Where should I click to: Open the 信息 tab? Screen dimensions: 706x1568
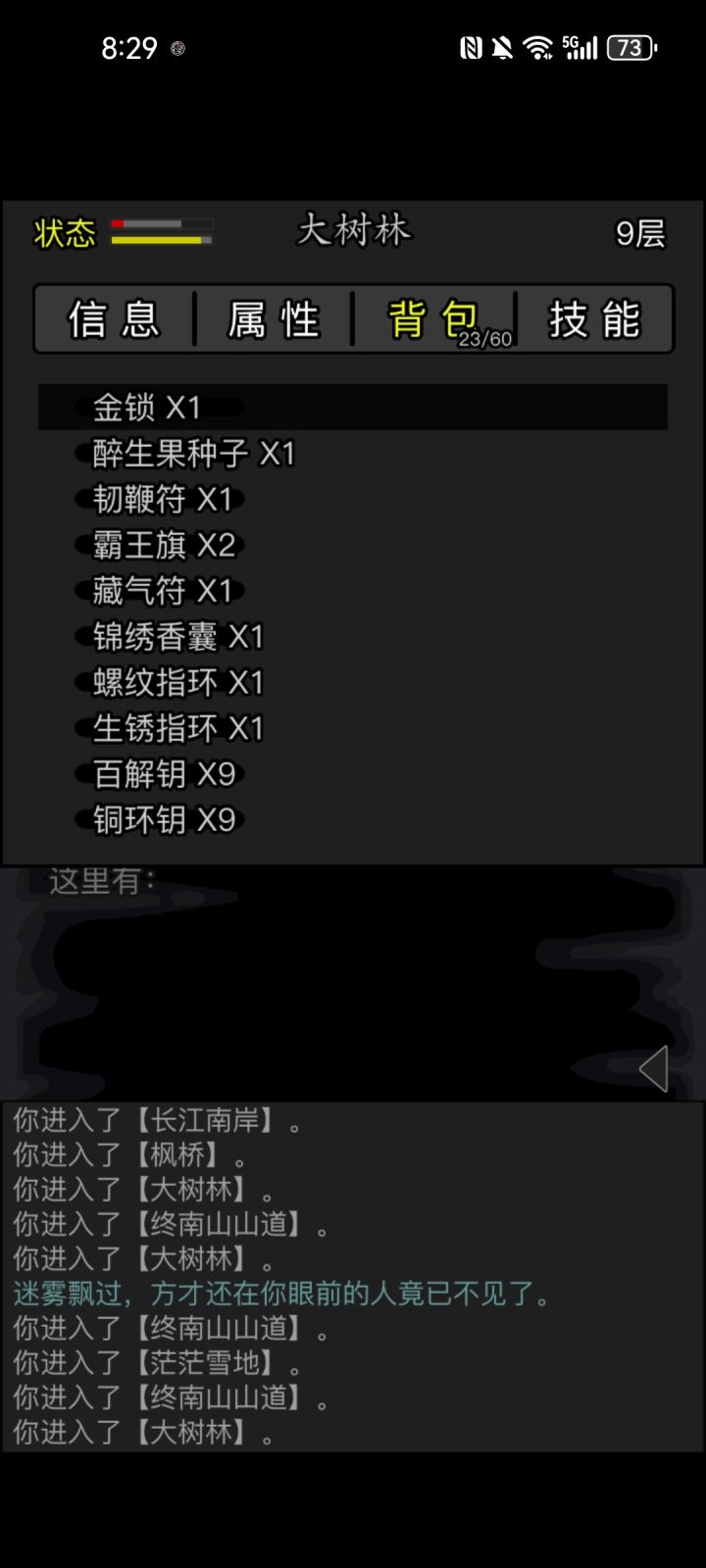(114, 319)
